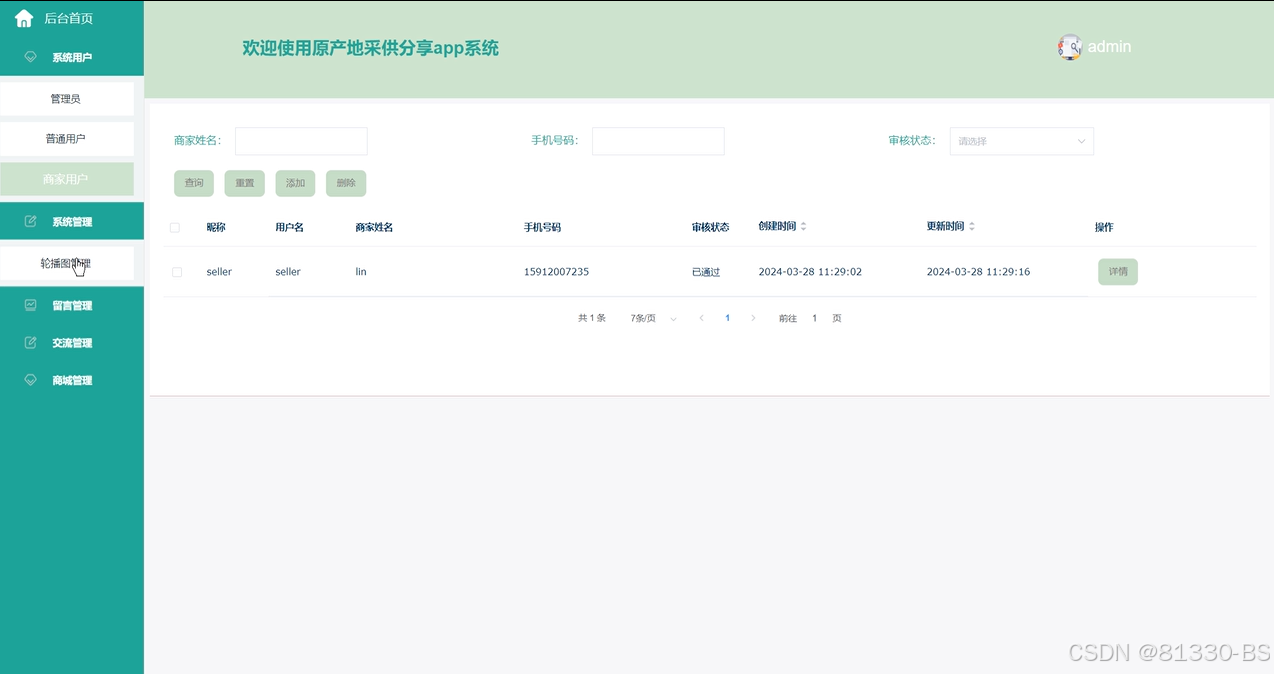Click the 用户名 column header
The height and width of the screenshot is (674, 1274).
289,227
